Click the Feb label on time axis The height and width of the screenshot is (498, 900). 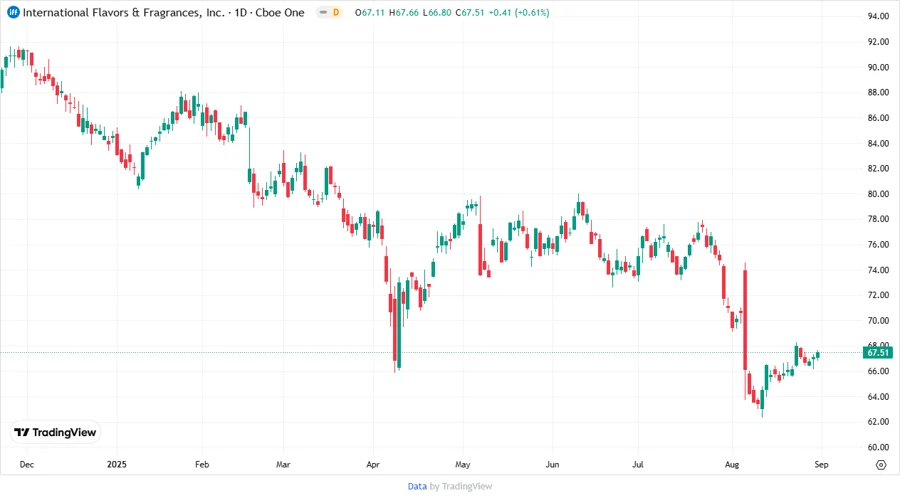pos(202,464)
